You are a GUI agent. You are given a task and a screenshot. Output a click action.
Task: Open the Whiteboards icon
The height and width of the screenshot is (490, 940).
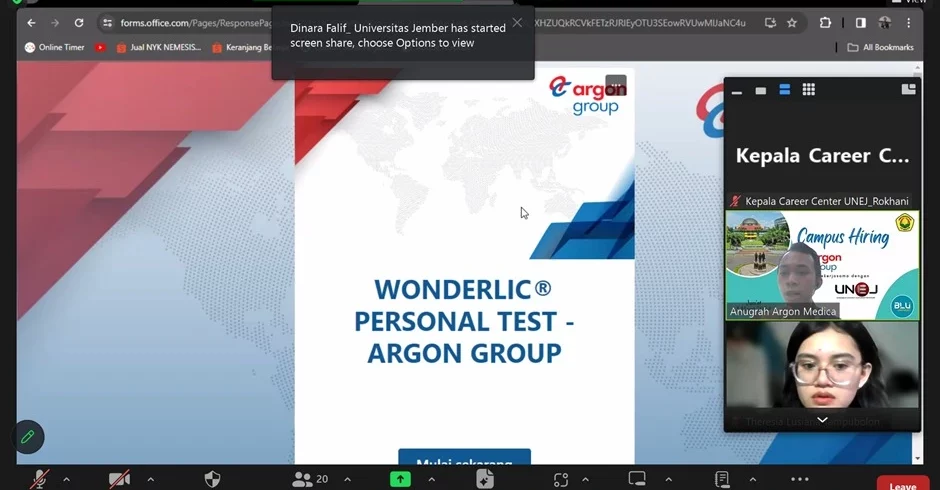(637, 479)
